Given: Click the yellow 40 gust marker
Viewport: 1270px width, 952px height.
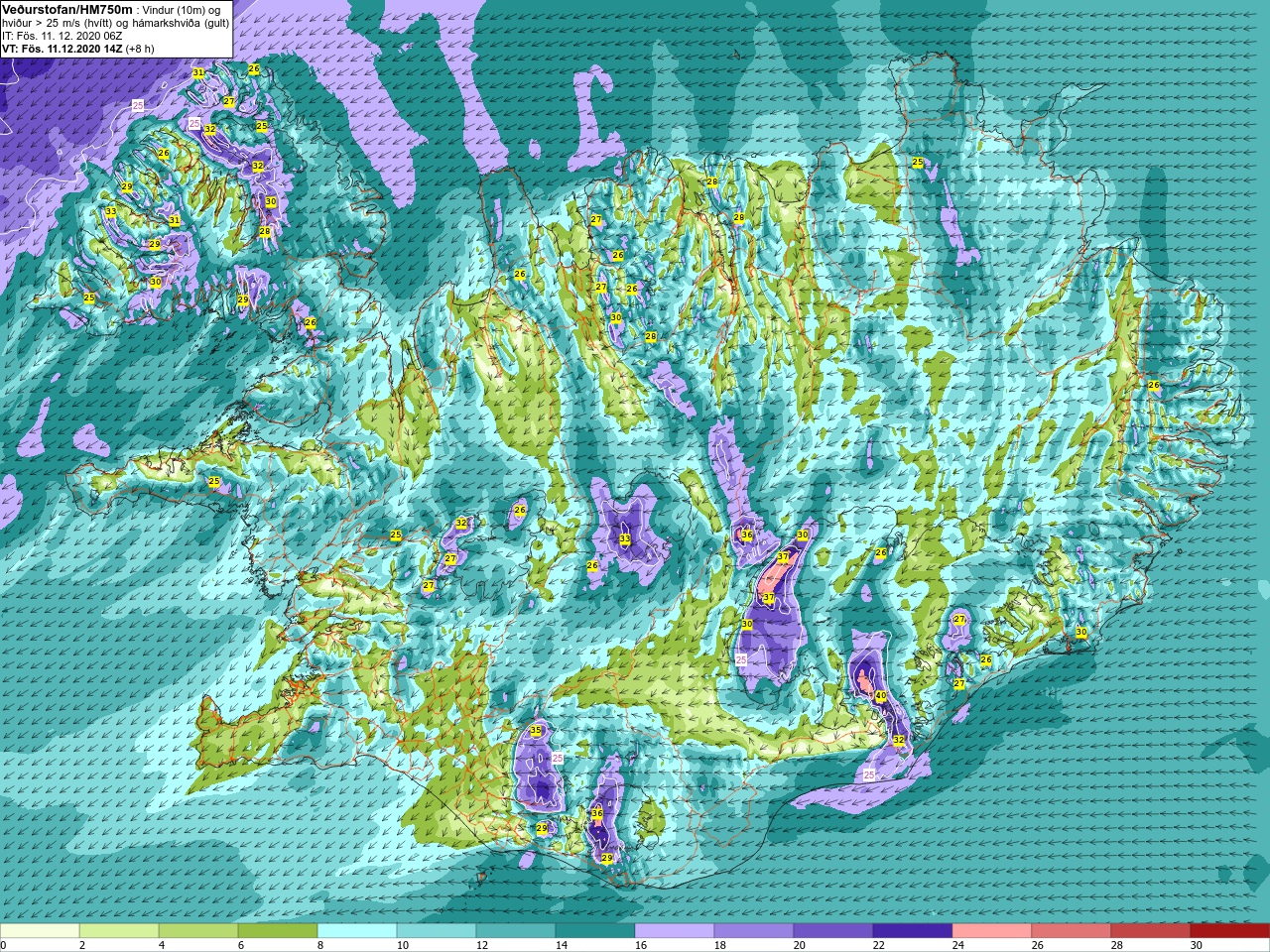Looking at the screenshot, I should point(880,696).
